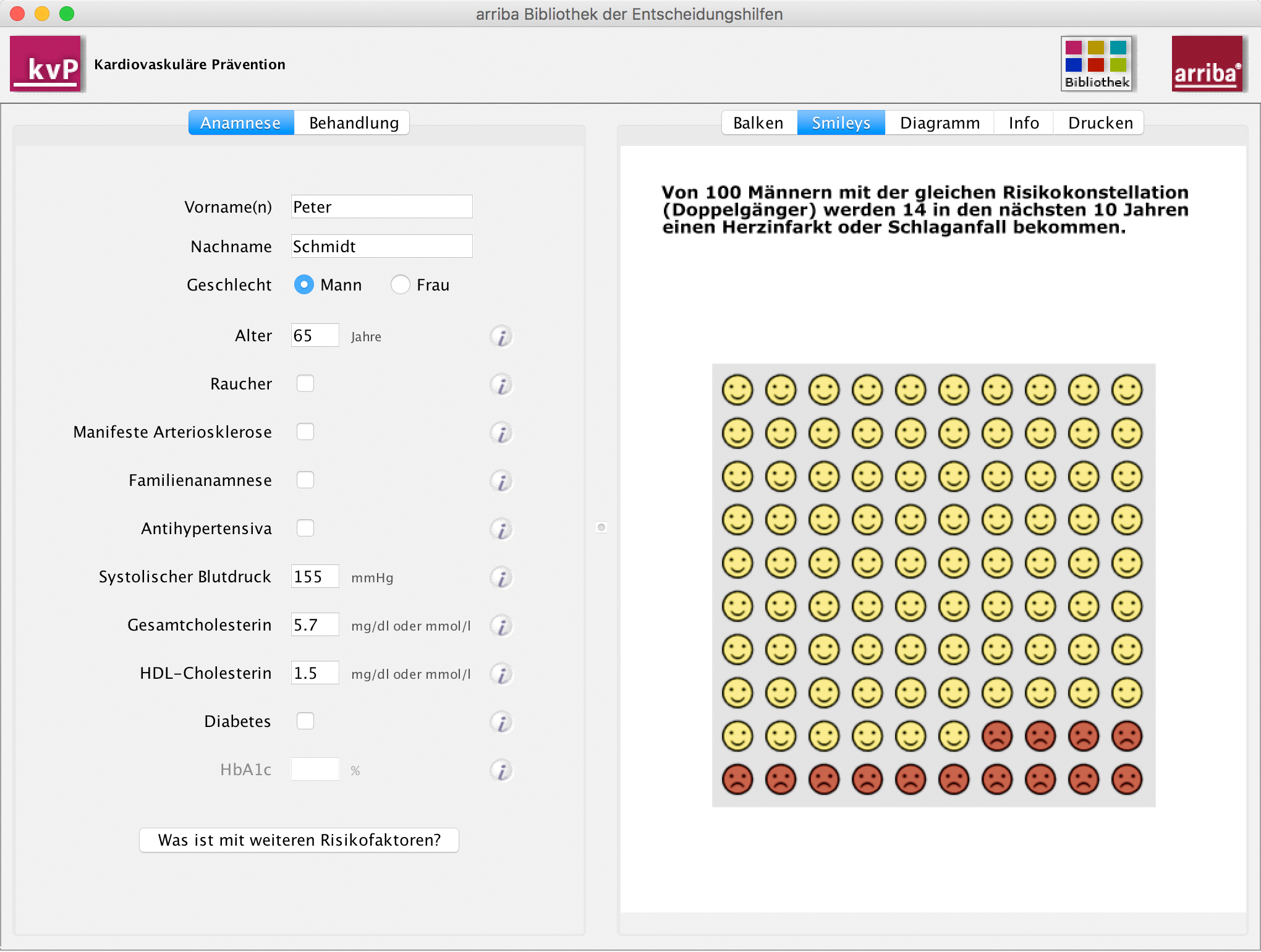
Task: Show info for Gesamtcholesterin
Action: (x=501, y=626)
